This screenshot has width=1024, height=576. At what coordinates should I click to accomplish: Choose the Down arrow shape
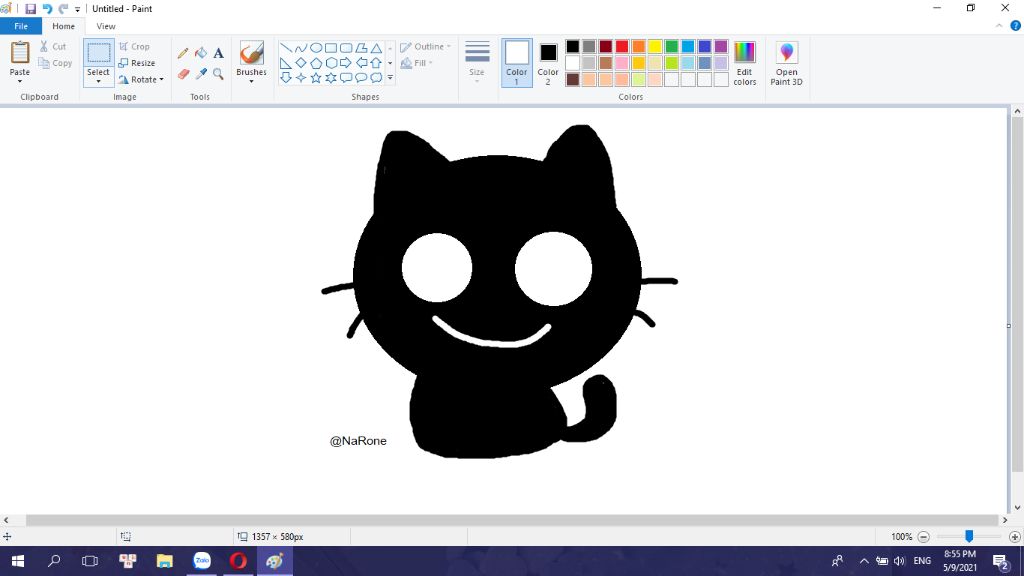pos(285,78)
